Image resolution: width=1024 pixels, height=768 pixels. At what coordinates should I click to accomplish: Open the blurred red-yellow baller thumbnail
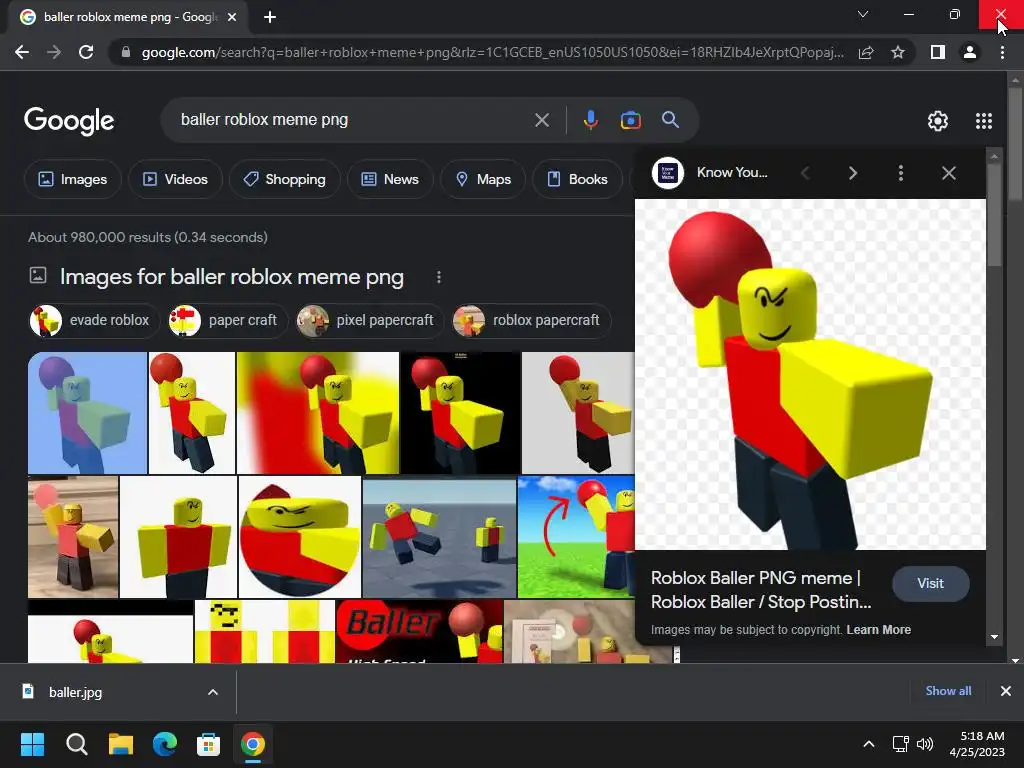click(x=317, y=413)
